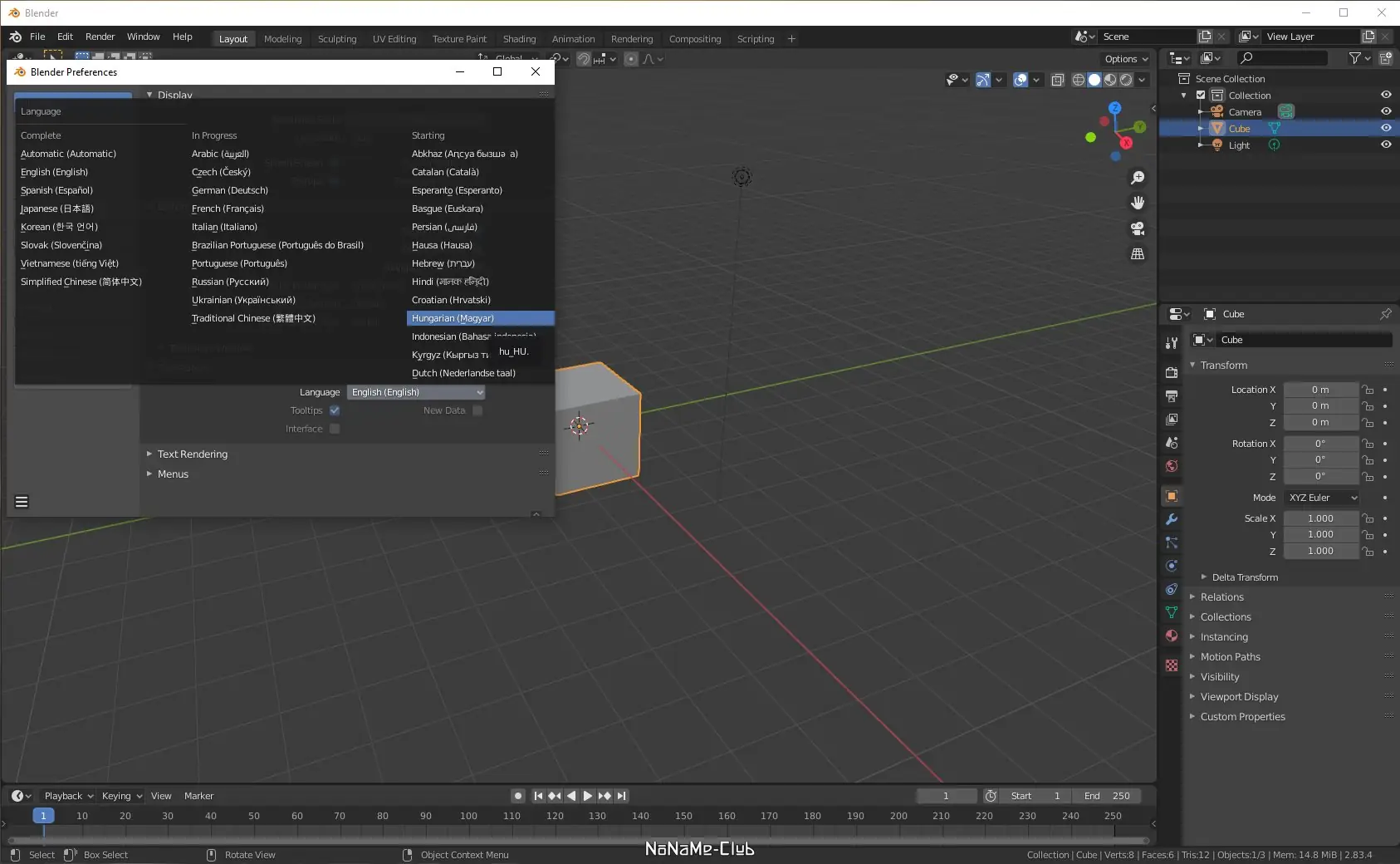
Task: Click the Location X value field
Action: (1320, 390)
